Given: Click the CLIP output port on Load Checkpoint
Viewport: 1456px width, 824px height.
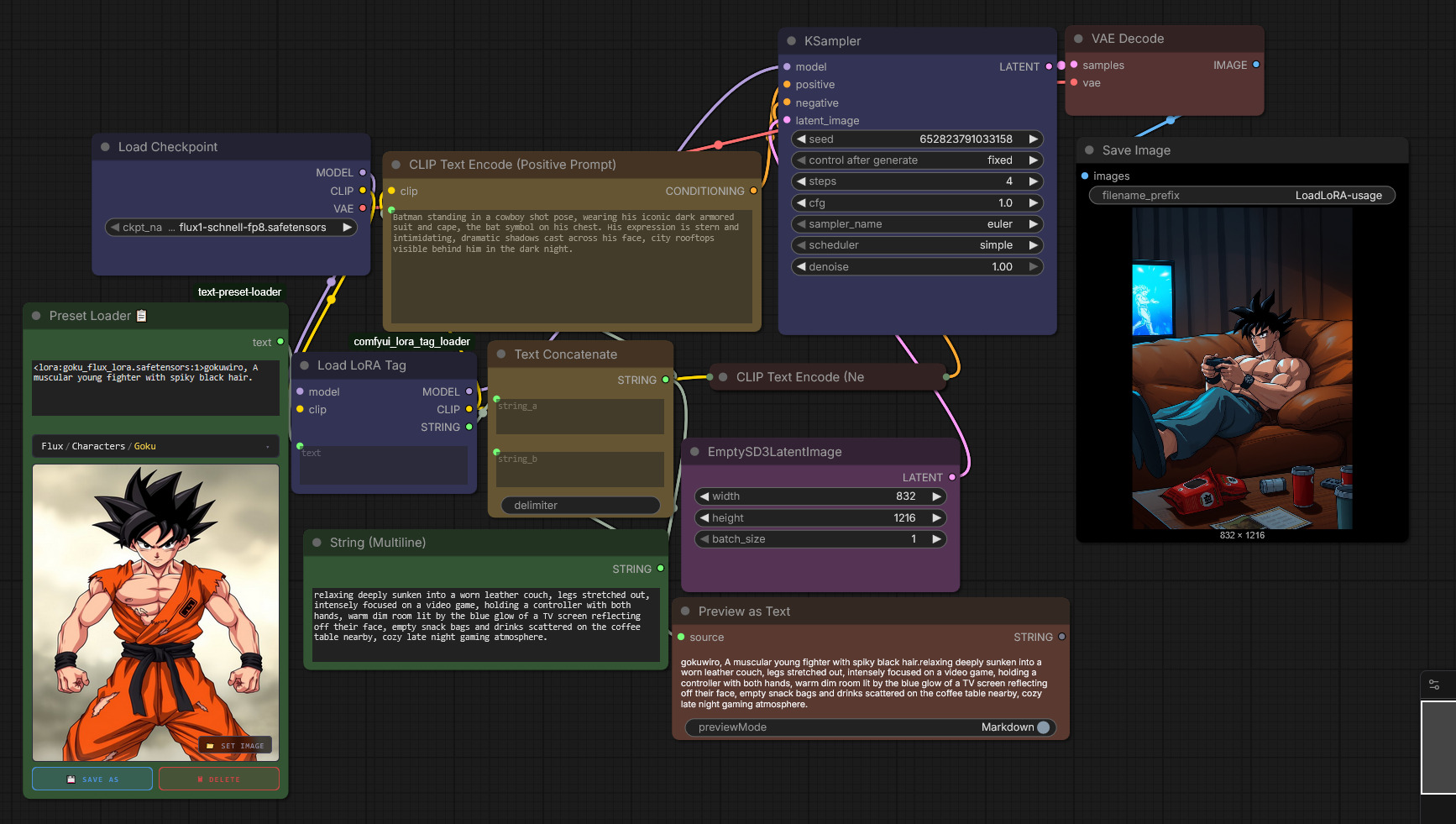Looking at the screenshot, I should (363, 191).
